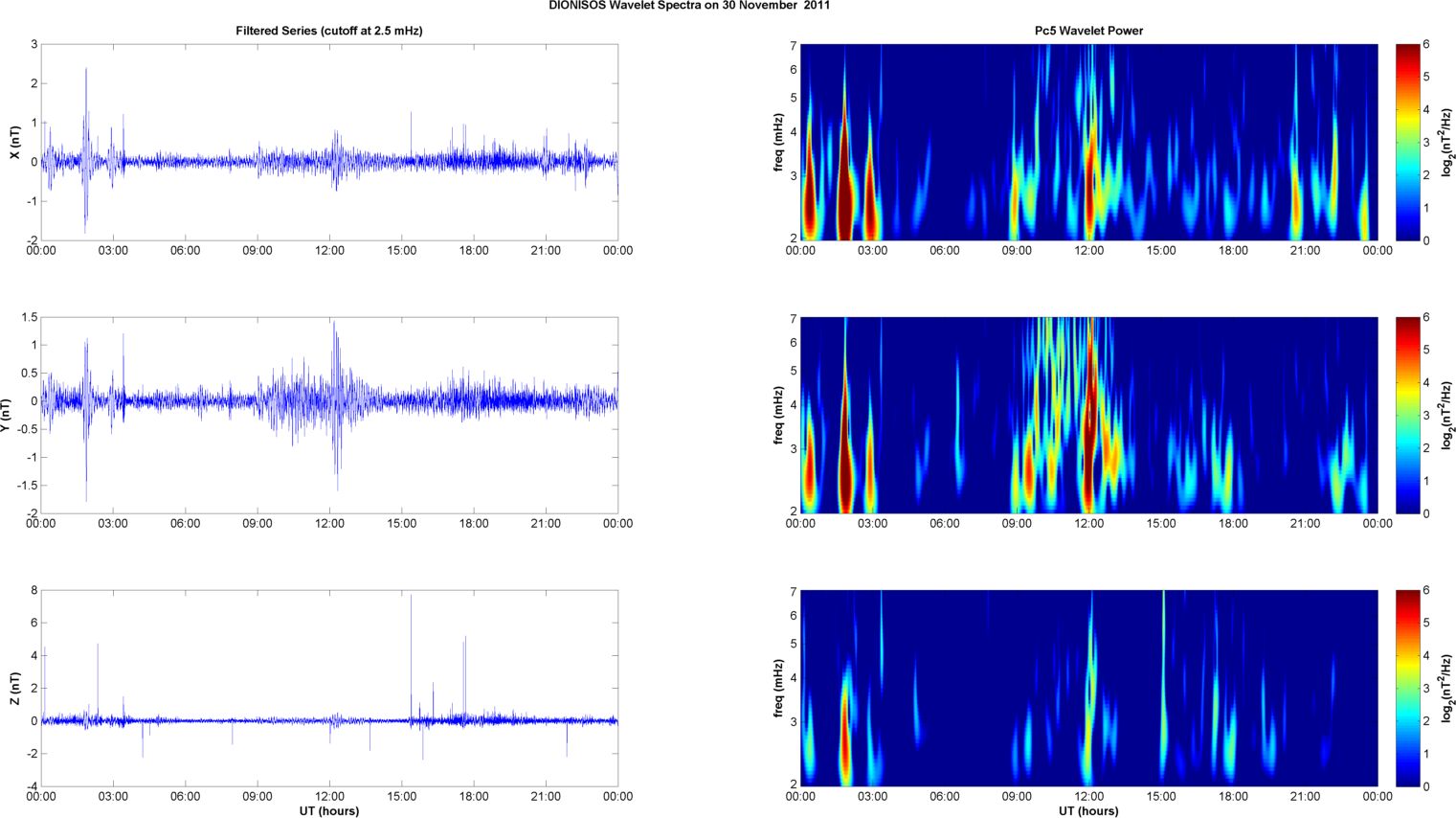Click "UT (hours)" below the bottom wavelet spectrogram
This screenshot has height=818, width=1456.
click(x=1088, y=810)
